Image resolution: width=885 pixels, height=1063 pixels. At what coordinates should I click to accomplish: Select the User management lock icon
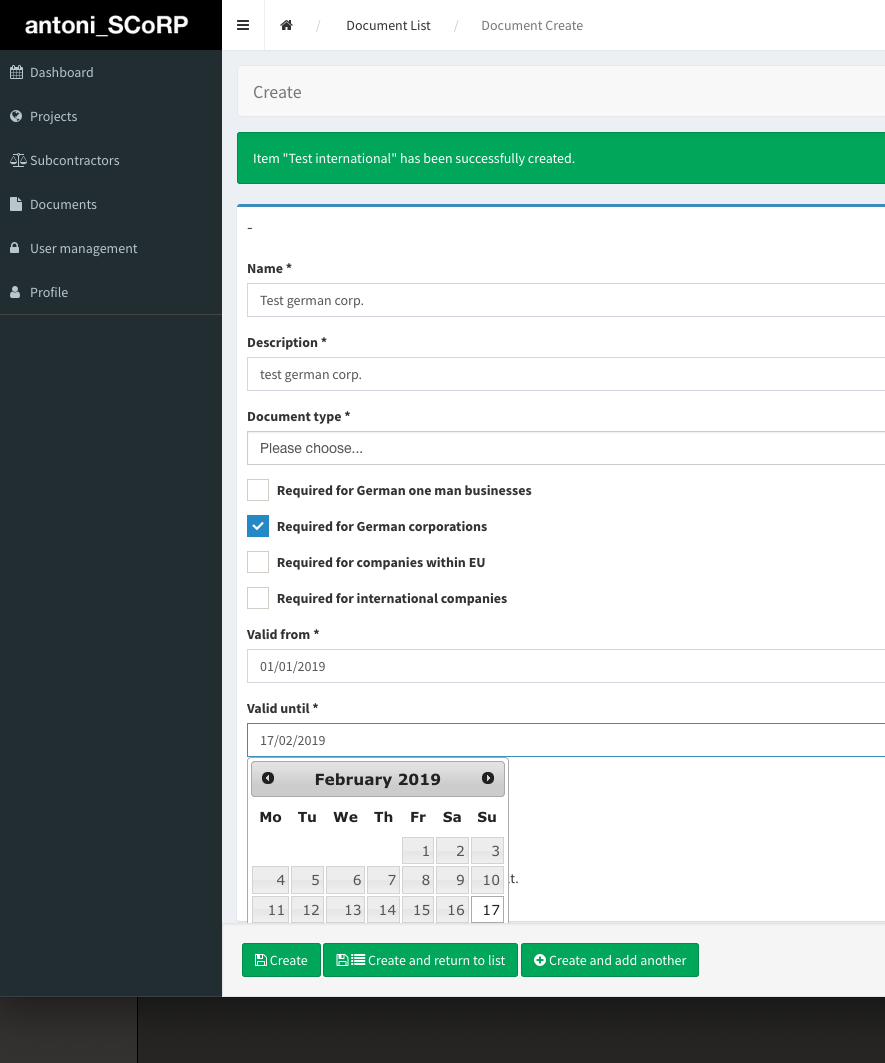(x=15, y=248)
